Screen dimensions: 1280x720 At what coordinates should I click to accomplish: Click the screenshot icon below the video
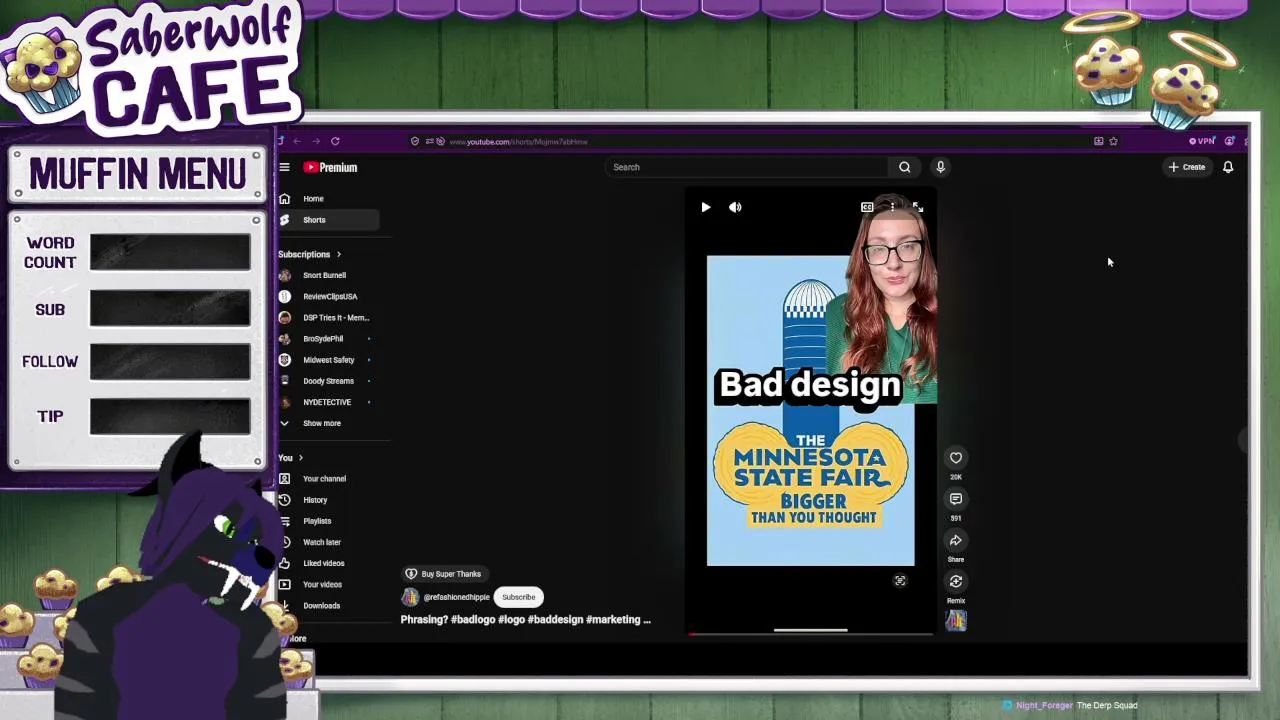coord(900,581)
